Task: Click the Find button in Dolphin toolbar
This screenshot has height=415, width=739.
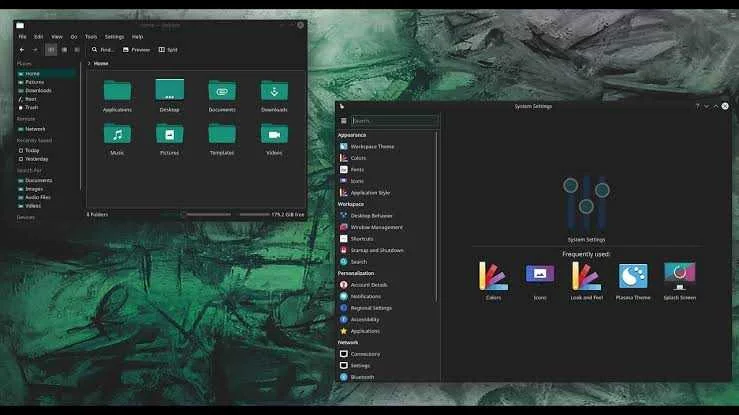Action: 102,49
